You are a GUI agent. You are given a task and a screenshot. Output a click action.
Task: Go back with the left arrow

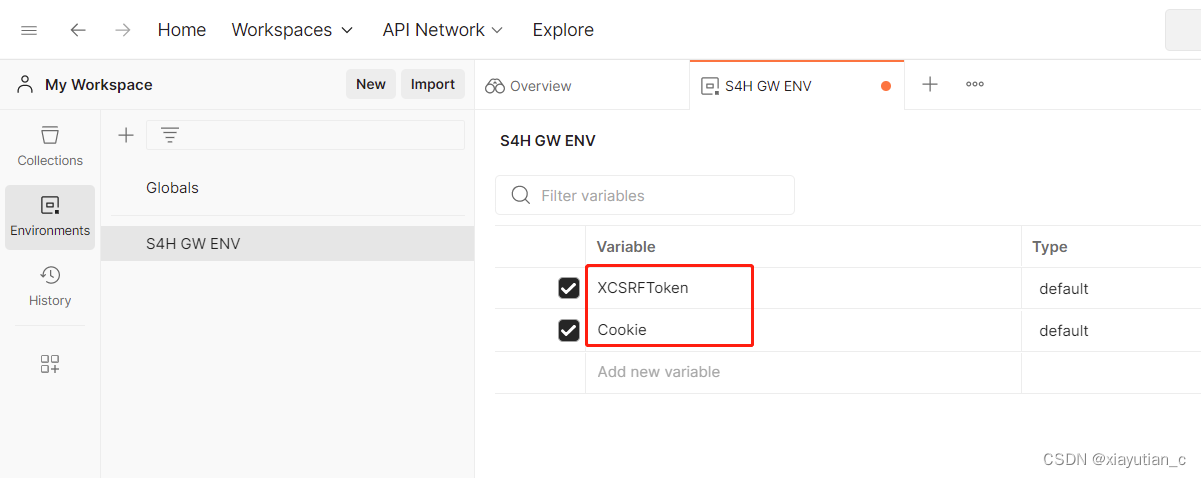tap(78, 30)
